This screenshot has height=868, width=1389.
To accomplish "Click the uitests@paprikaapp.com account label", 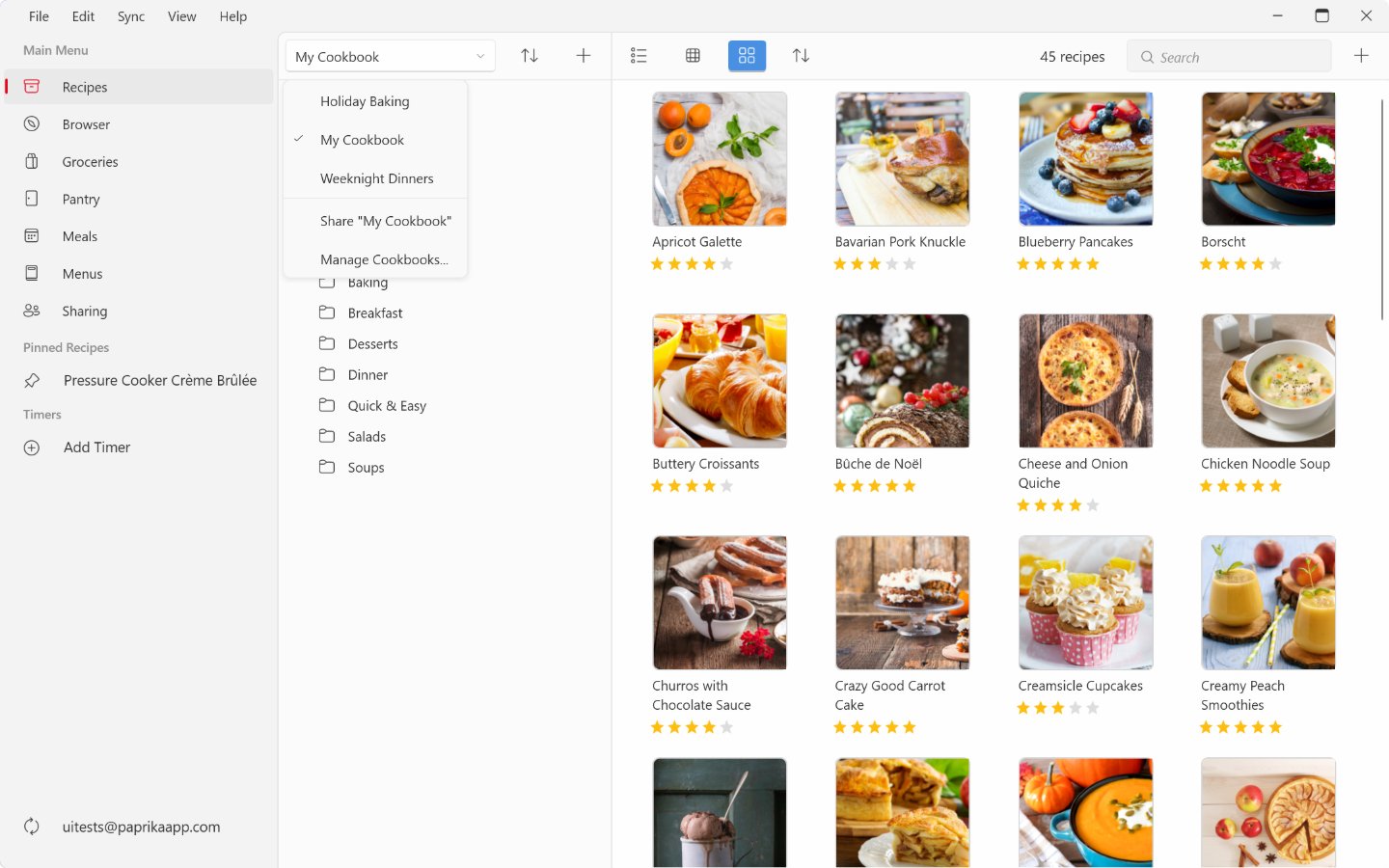I will (141, 827).
